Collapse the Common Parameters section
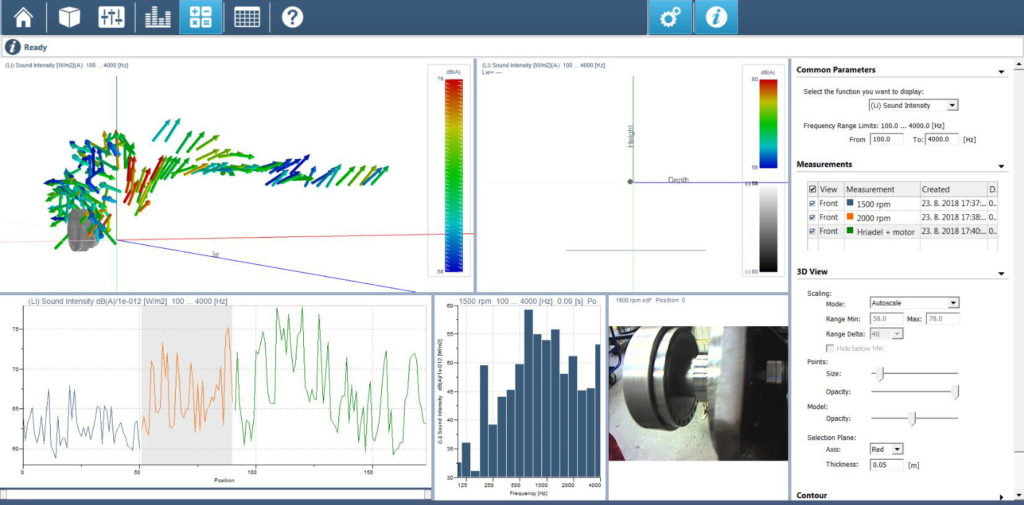The image size is (1024, 505). tap(1002, 71)
